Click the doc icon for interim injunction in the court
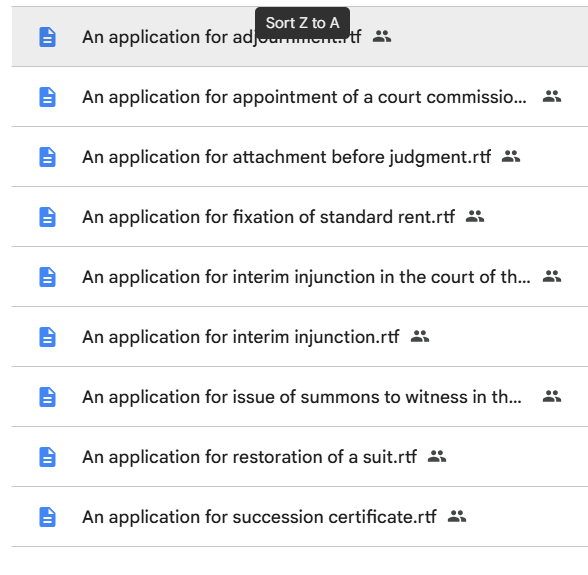Viewport: 588px width, 575px height. pos(48,277)
